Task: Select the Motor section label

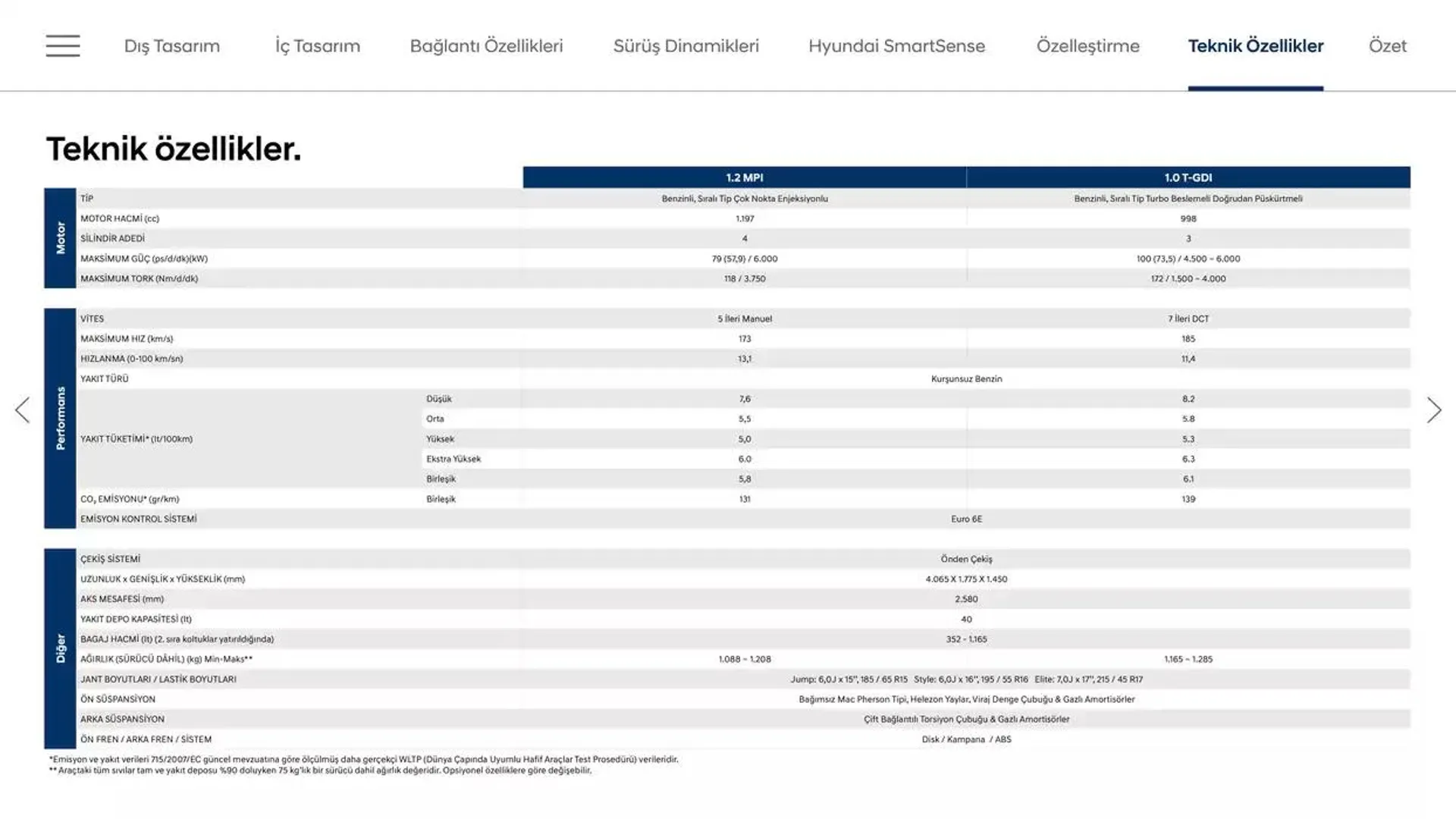Action: [60, 238]
